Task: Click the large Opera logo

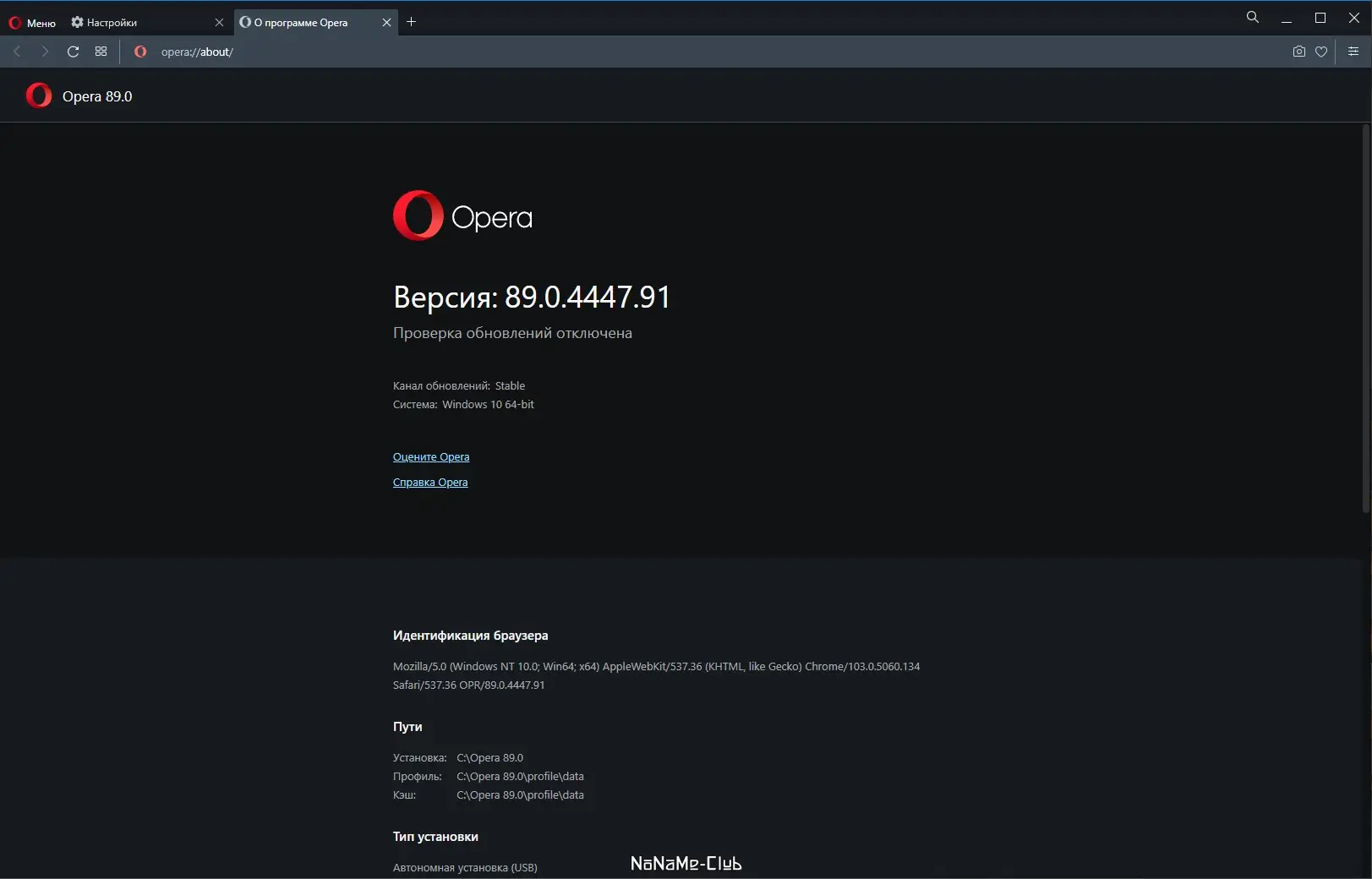Action: click(x=462, y=216)
